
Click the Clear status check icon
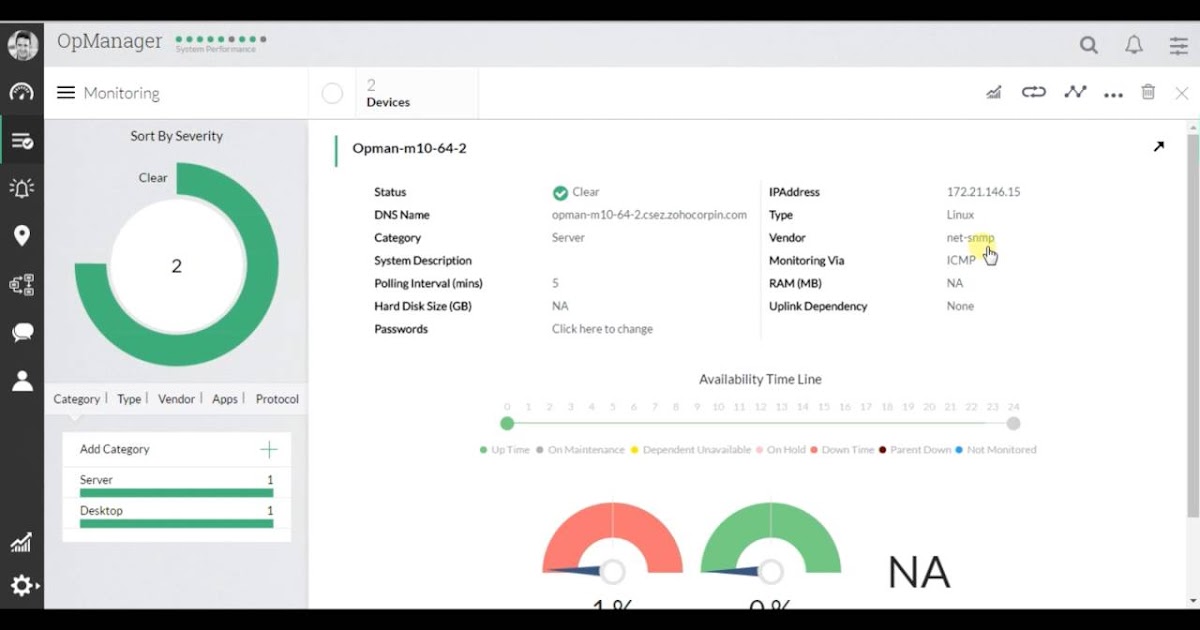[560, 193]
